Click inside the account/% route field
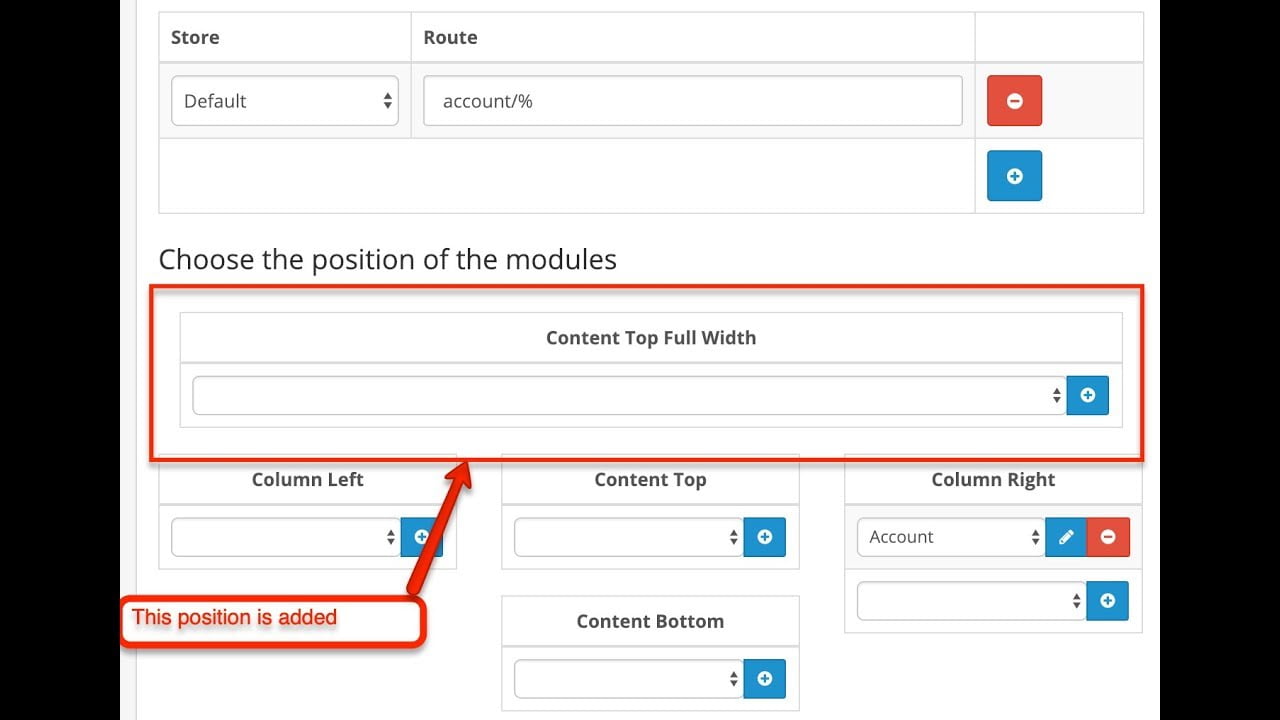The image size is (1280, 720). point(692,100)
